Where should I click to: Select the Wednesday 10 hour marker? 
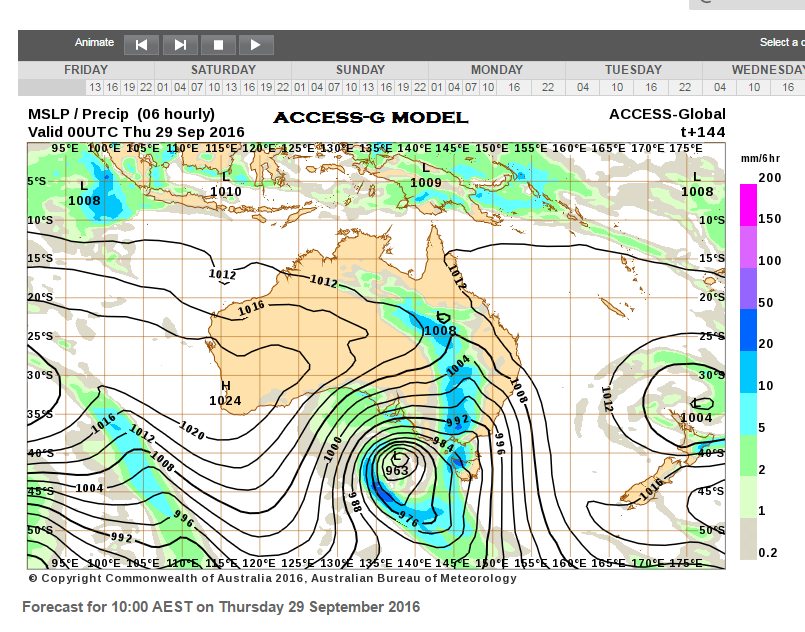pos(754,87)
